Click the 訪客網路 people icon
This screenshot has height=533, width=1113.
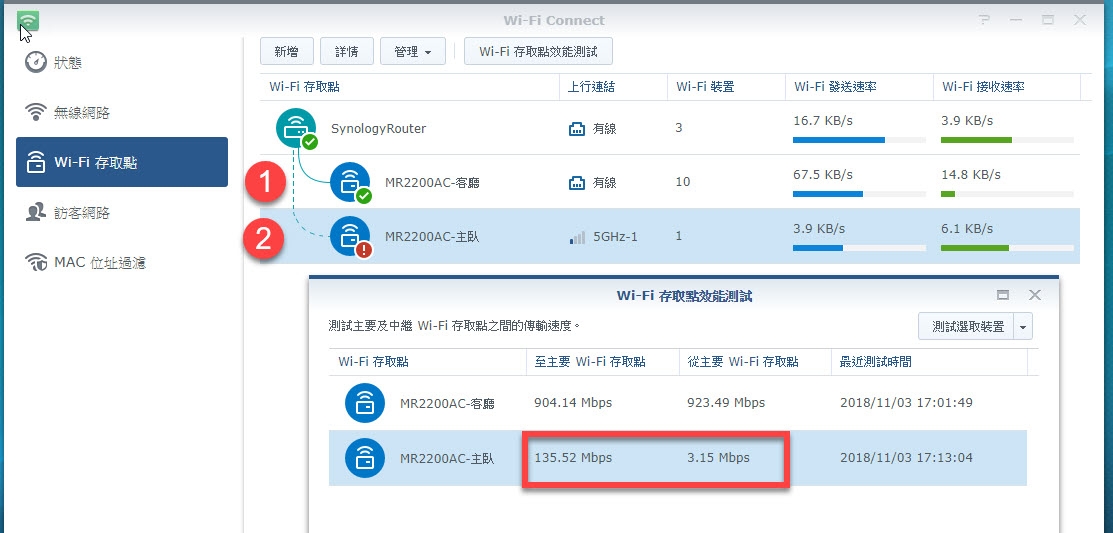click(35, 212)
